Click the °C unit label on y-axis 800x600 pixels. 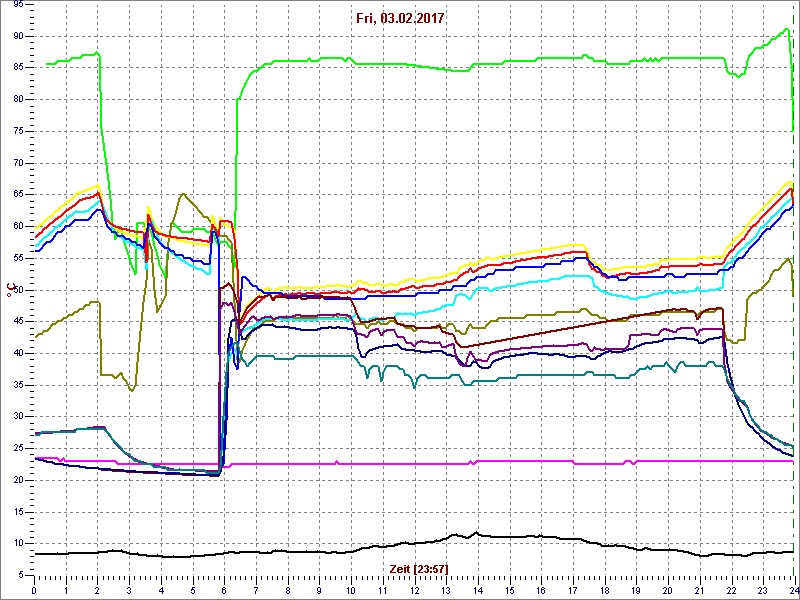tap(9, 290)
